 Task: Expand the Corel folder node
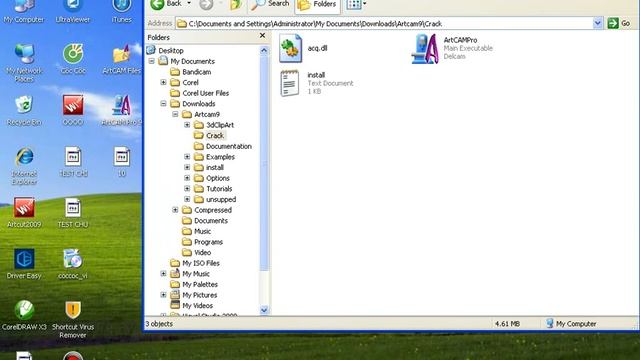(x=163, y=82)
